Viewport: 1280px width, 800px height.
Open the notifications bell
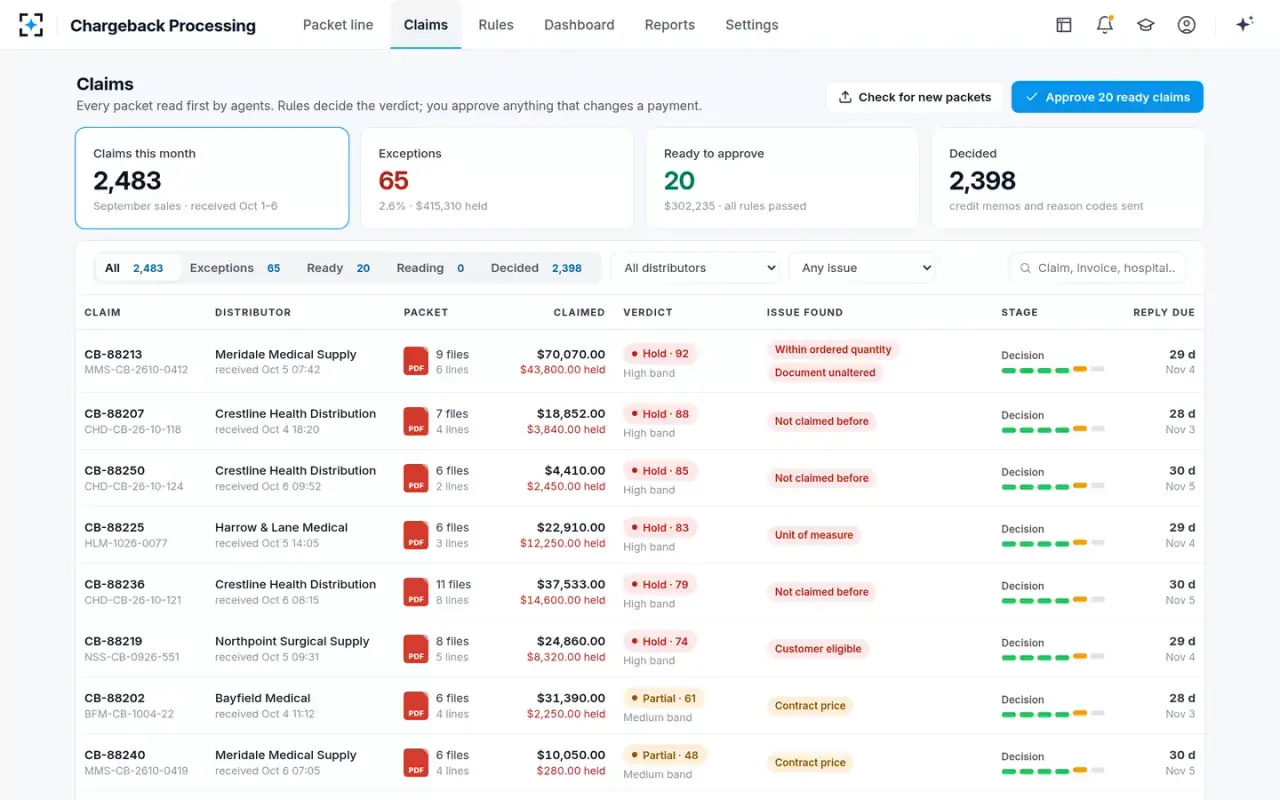point(1105,25)
